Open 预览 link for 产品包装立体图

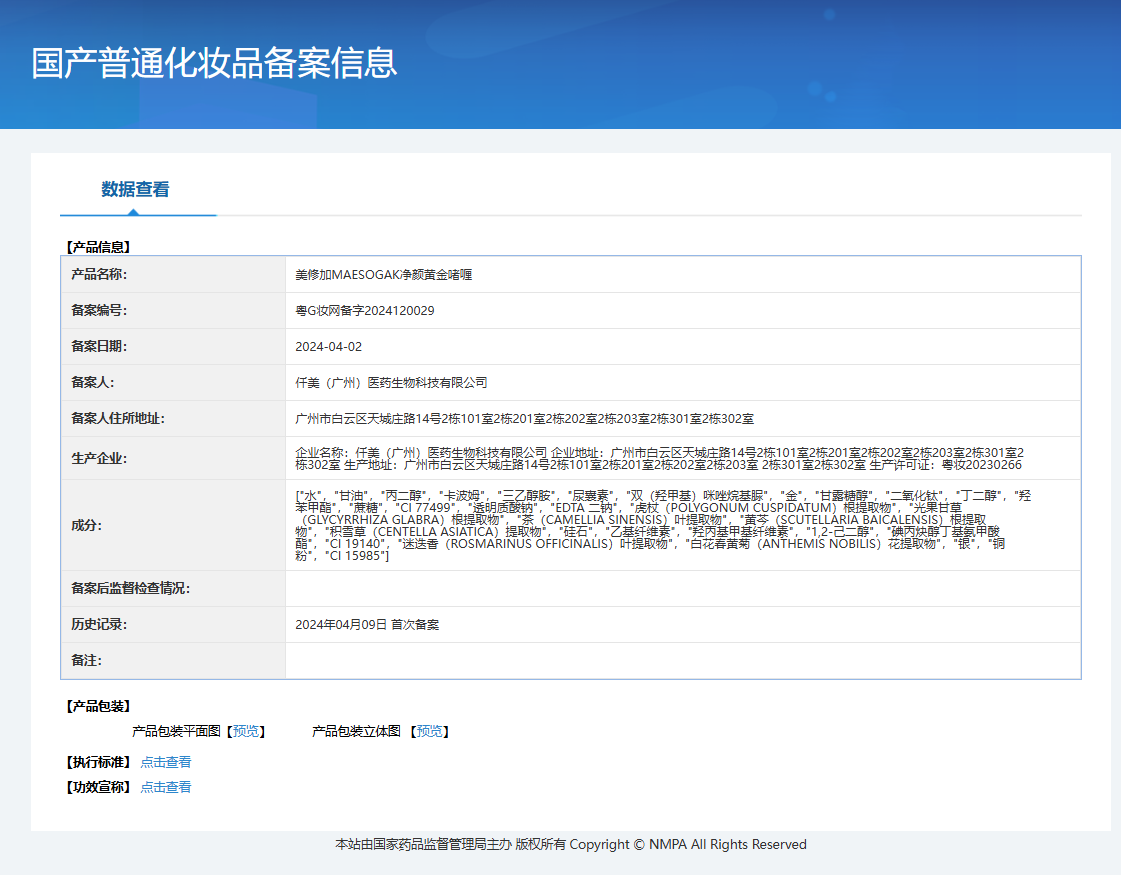[430, 731]
